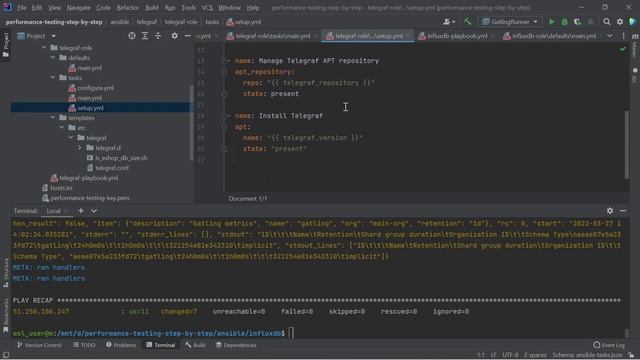640x360 pixels.
Task: Toggle Event Log tool window
Action: coord(609,345)
